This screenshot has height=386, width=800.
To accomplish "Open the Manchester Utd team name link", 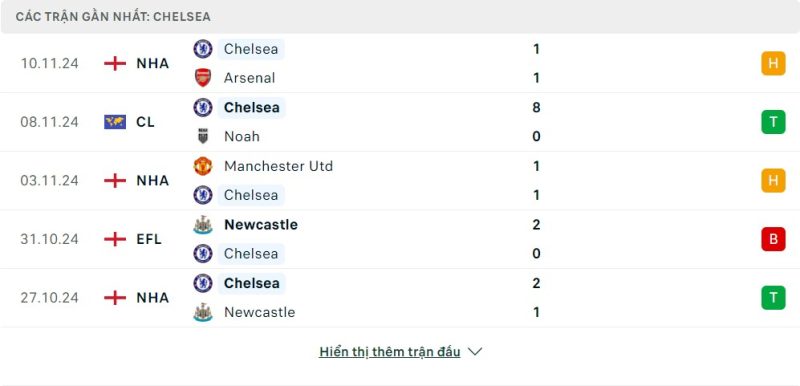I will [x=279, y=166].
